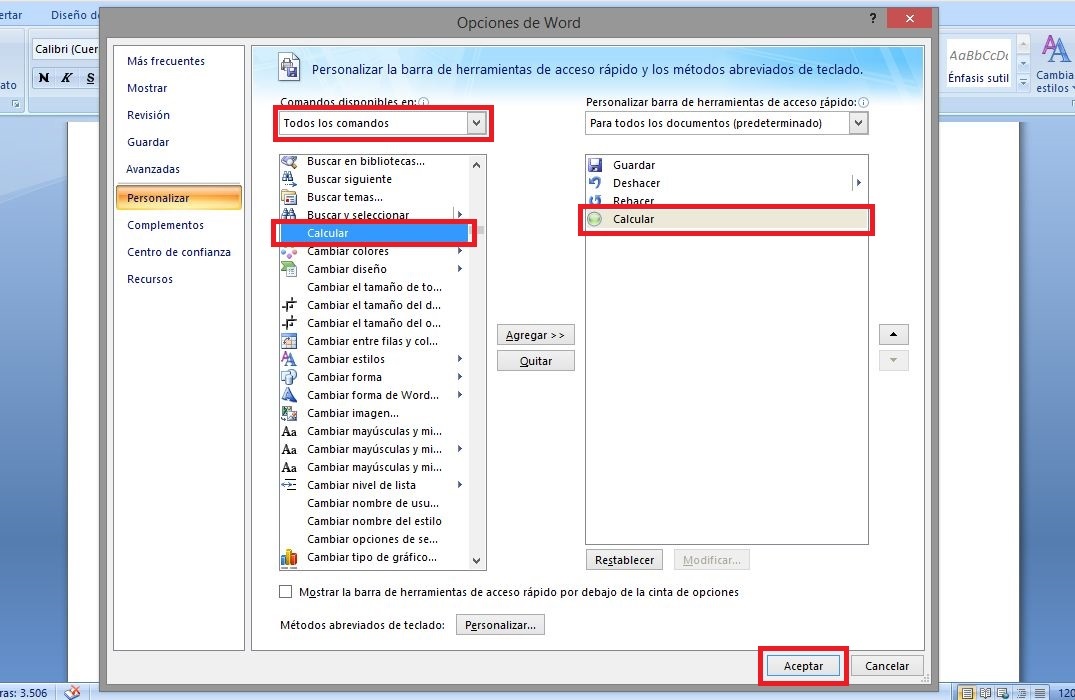Select Cambiar nombre de usu... command
1075x700 pixels.
[374, 503]
